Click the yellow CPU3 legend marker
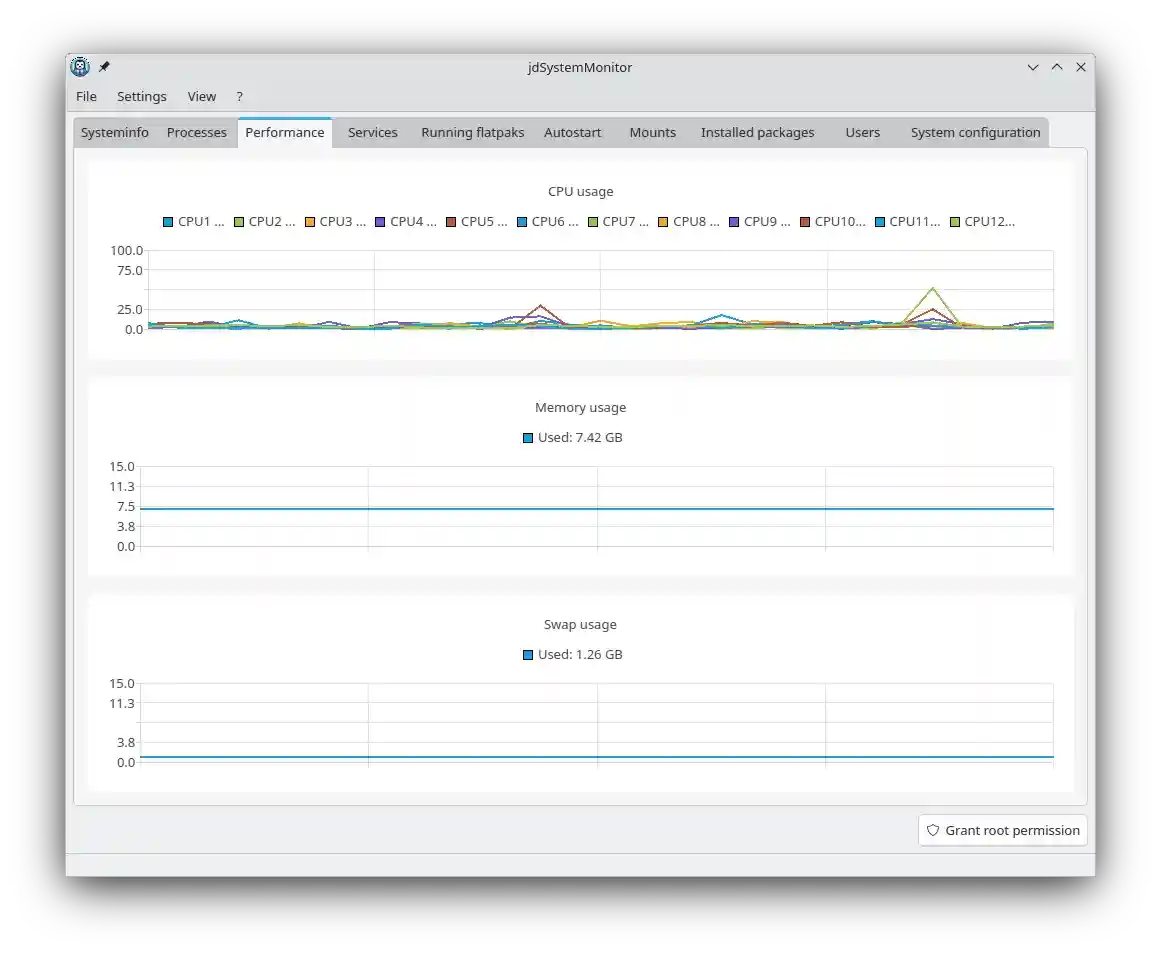 [x=309, y=221]
